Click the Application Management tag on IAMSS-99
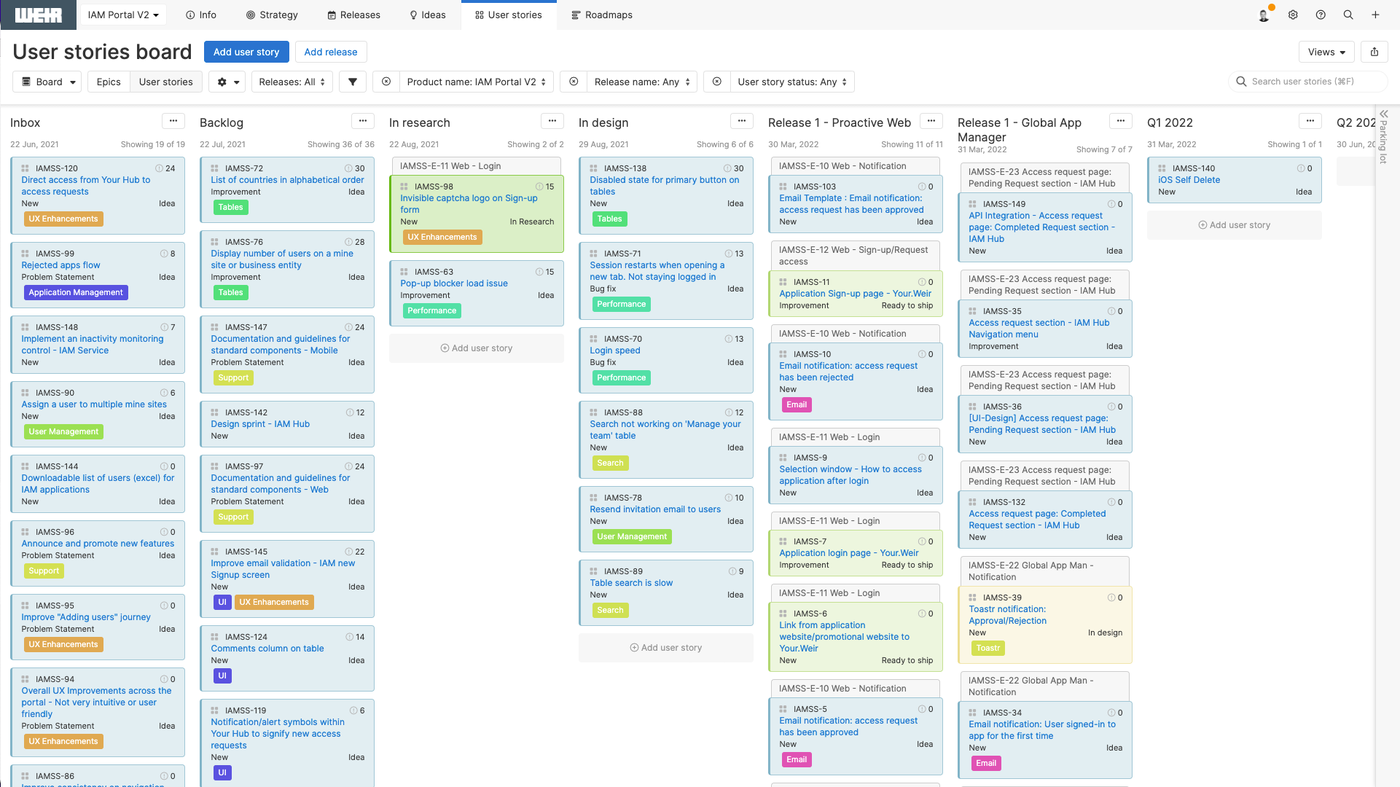 click(x=76, y=293)
